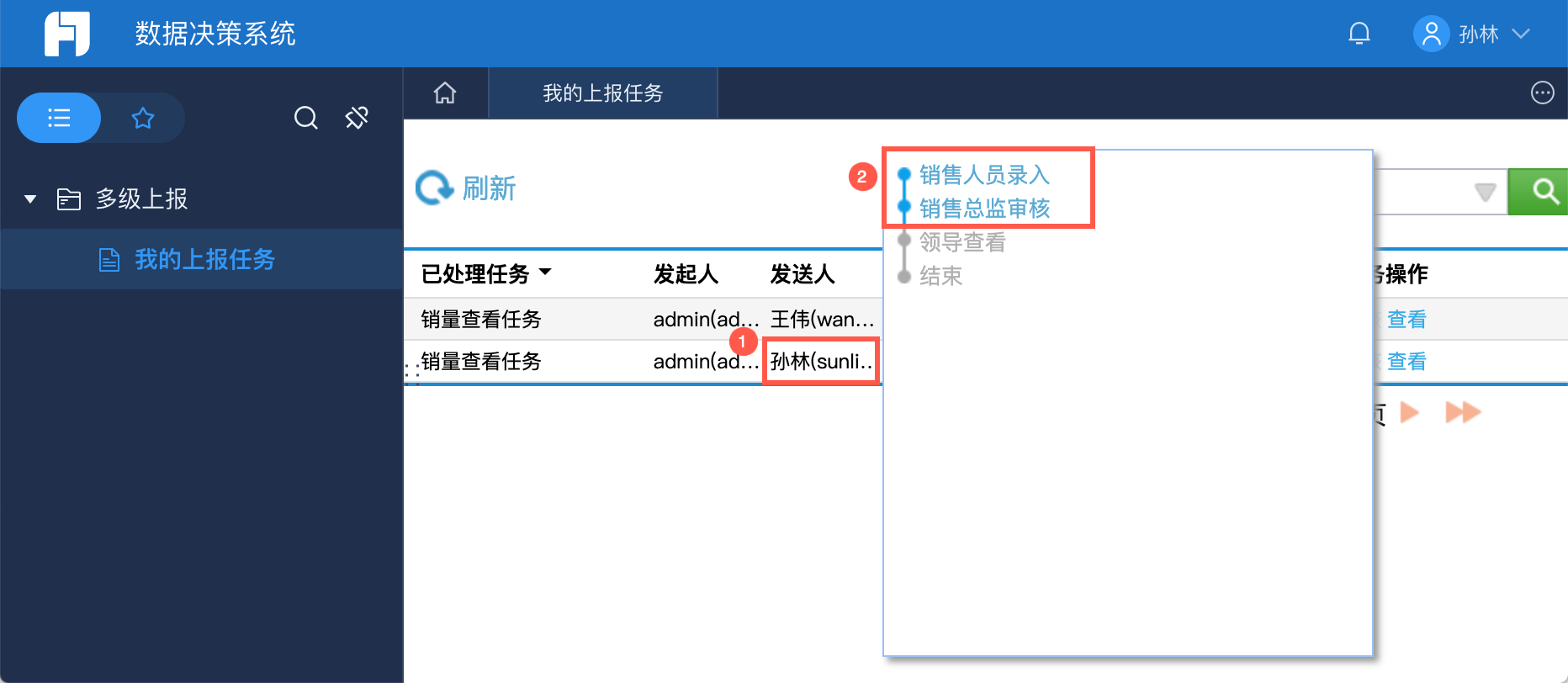Switch to directory list view
This screenshot has width=1568, height=683.
(x=59, y=118)
